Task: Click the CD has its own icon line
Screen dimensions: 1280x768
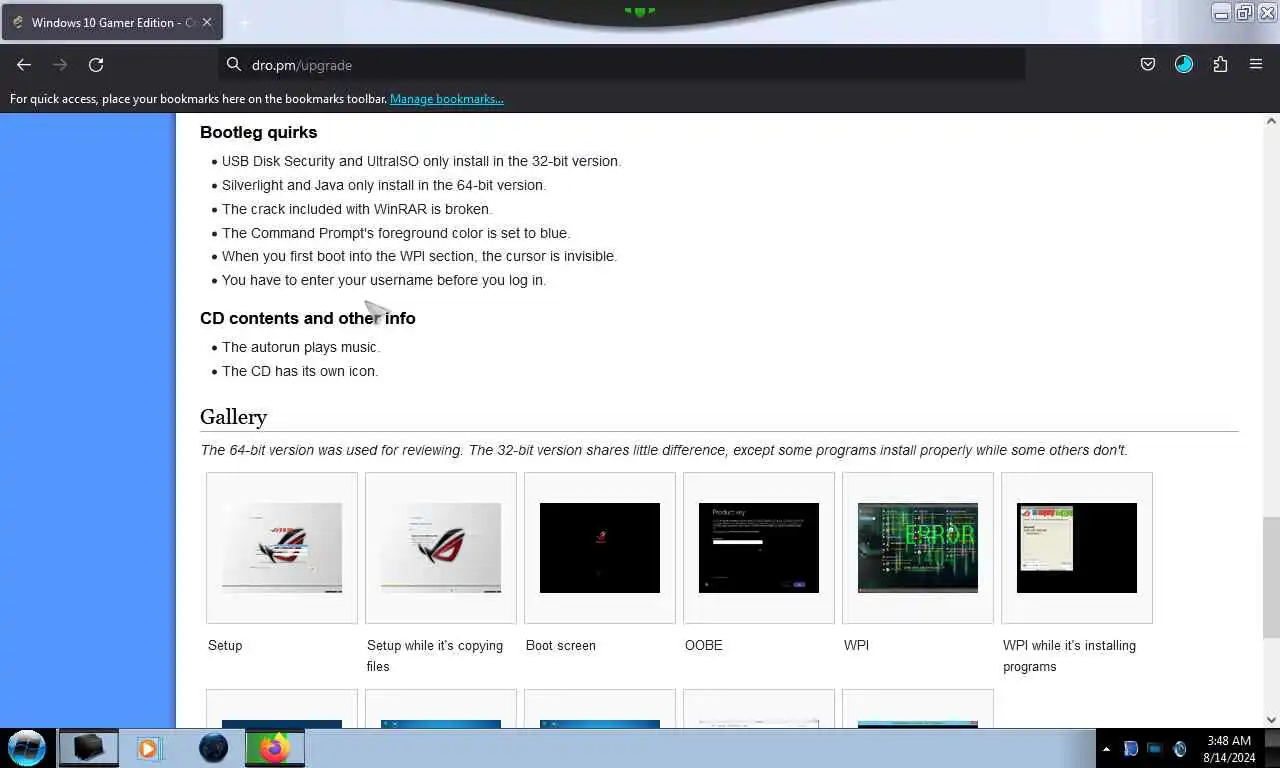Action: click(300, 371)
